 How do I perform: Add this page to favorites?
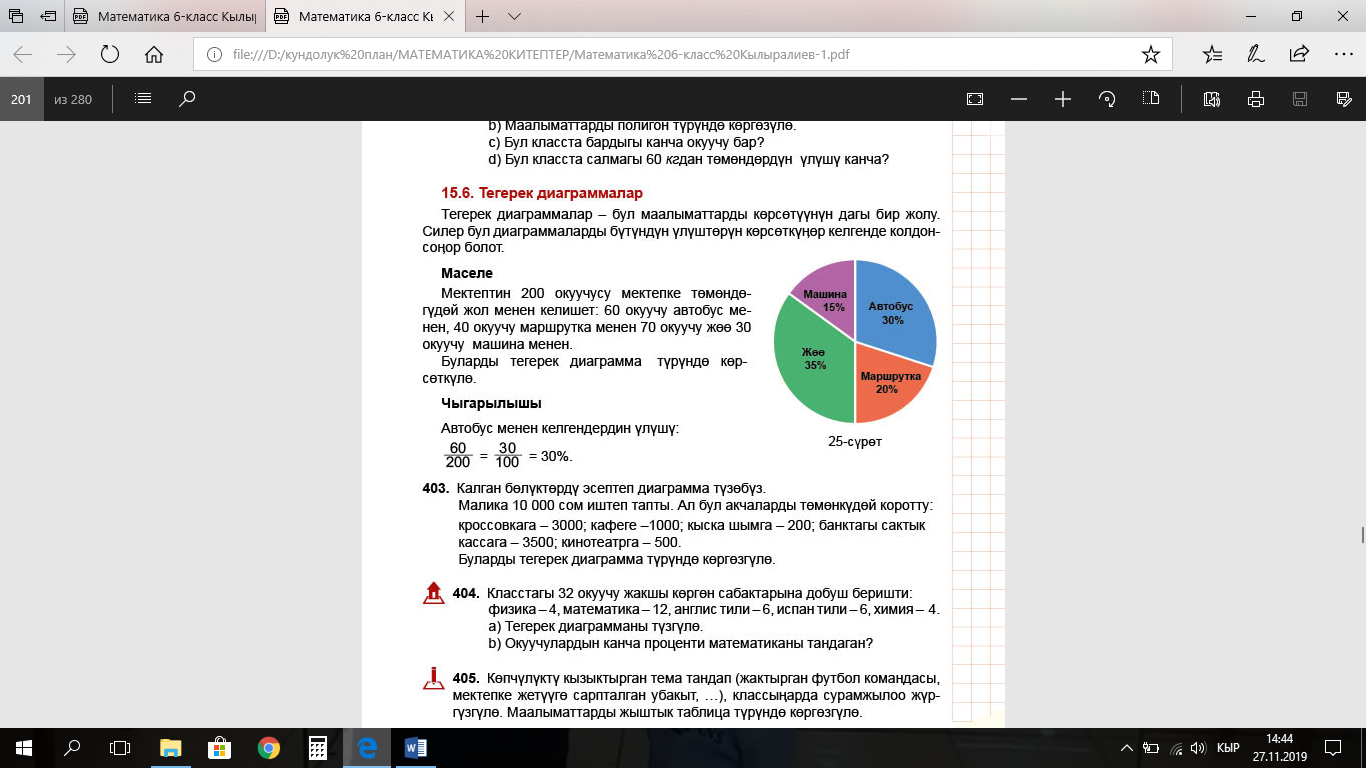point(1151,54)
